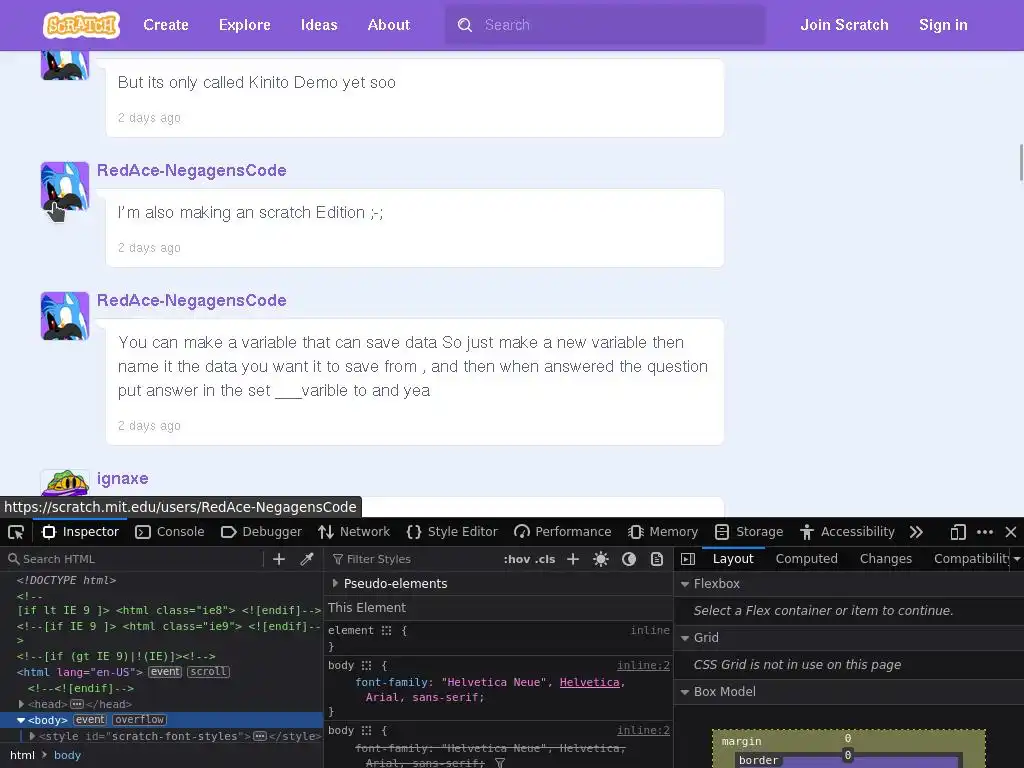Open the Inspector panel

coord(80,532)
